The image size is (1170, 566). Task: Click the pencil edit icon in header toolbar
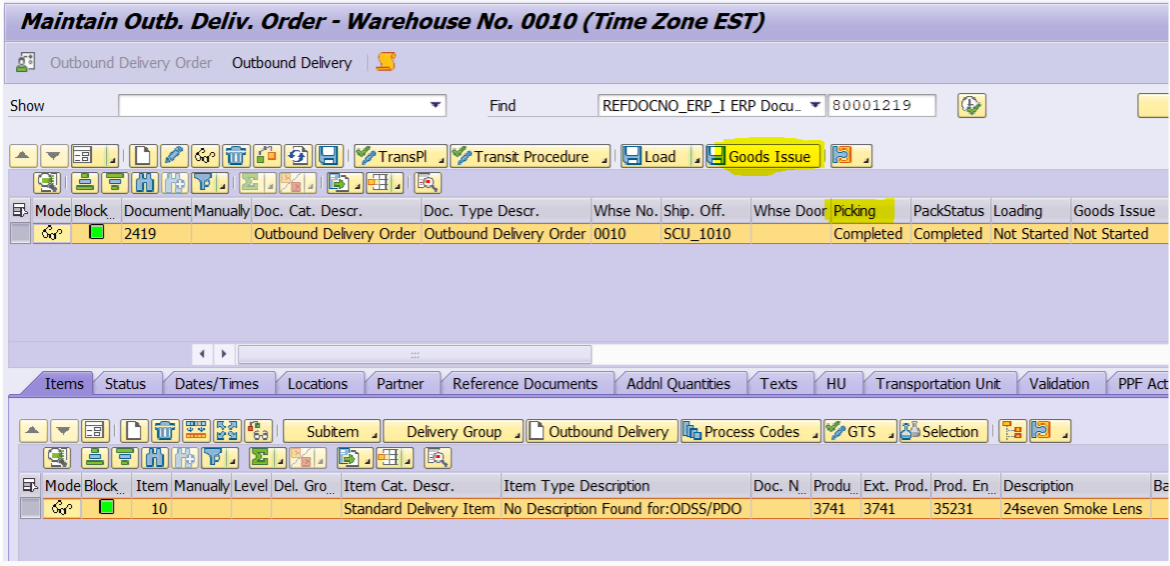pos(173,156)
